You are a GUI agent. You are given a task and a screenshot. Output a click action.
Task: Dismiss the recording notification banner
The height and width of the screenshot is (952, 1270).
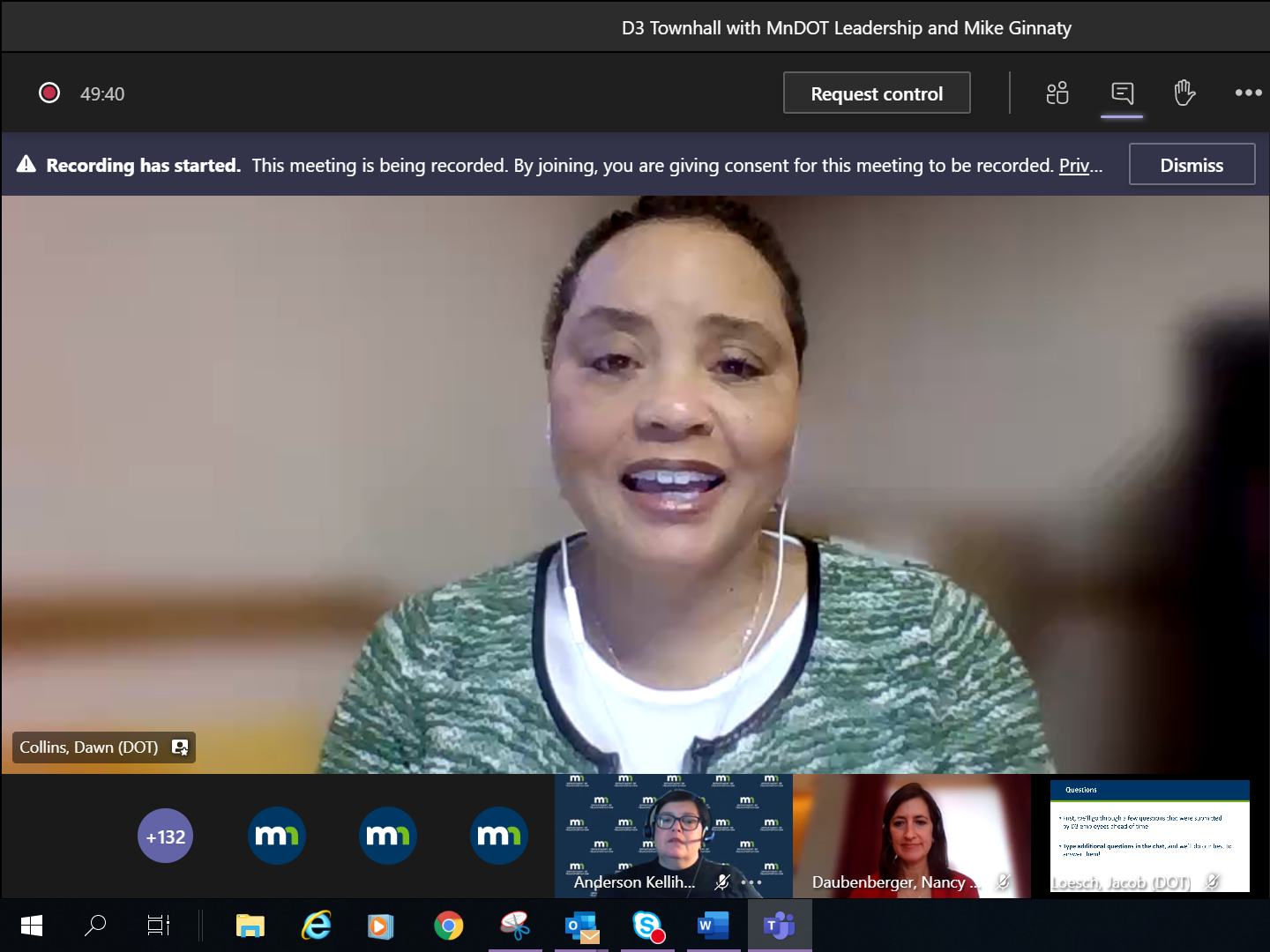[x=1191, y=165]
